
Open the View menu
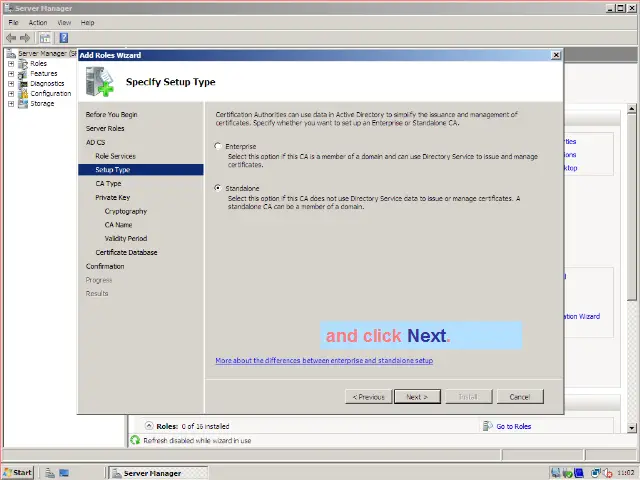[64, 22]
